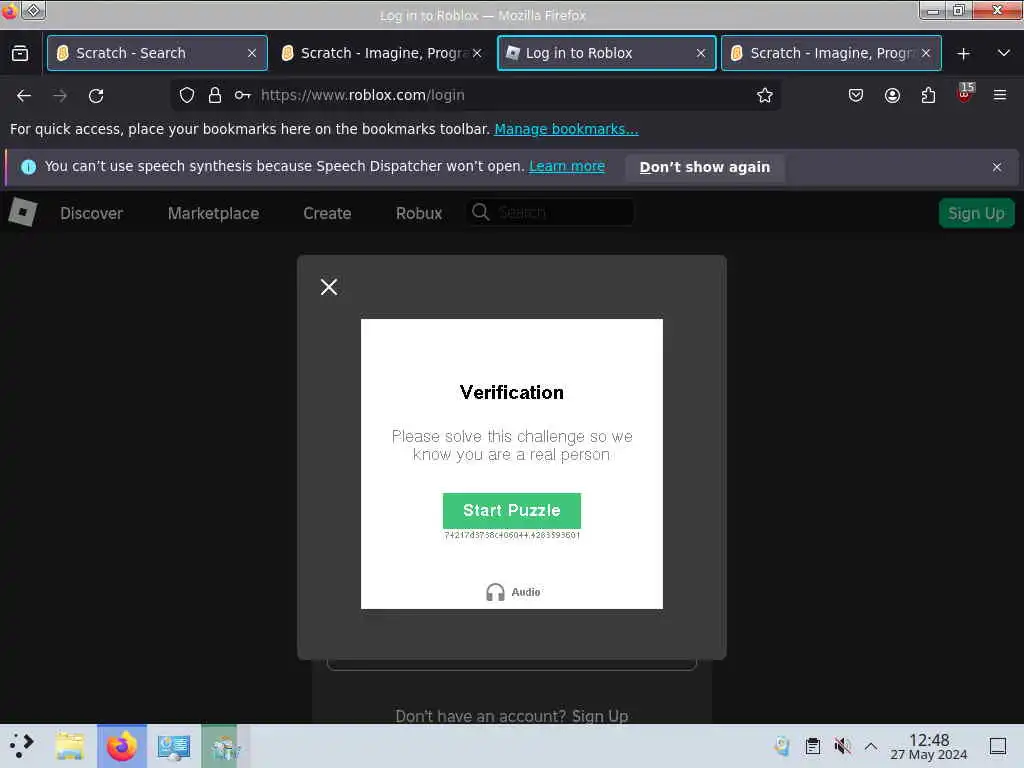Click the tray icon left of clipboard
Screen dimensions: 1024x768
[782, 745]
